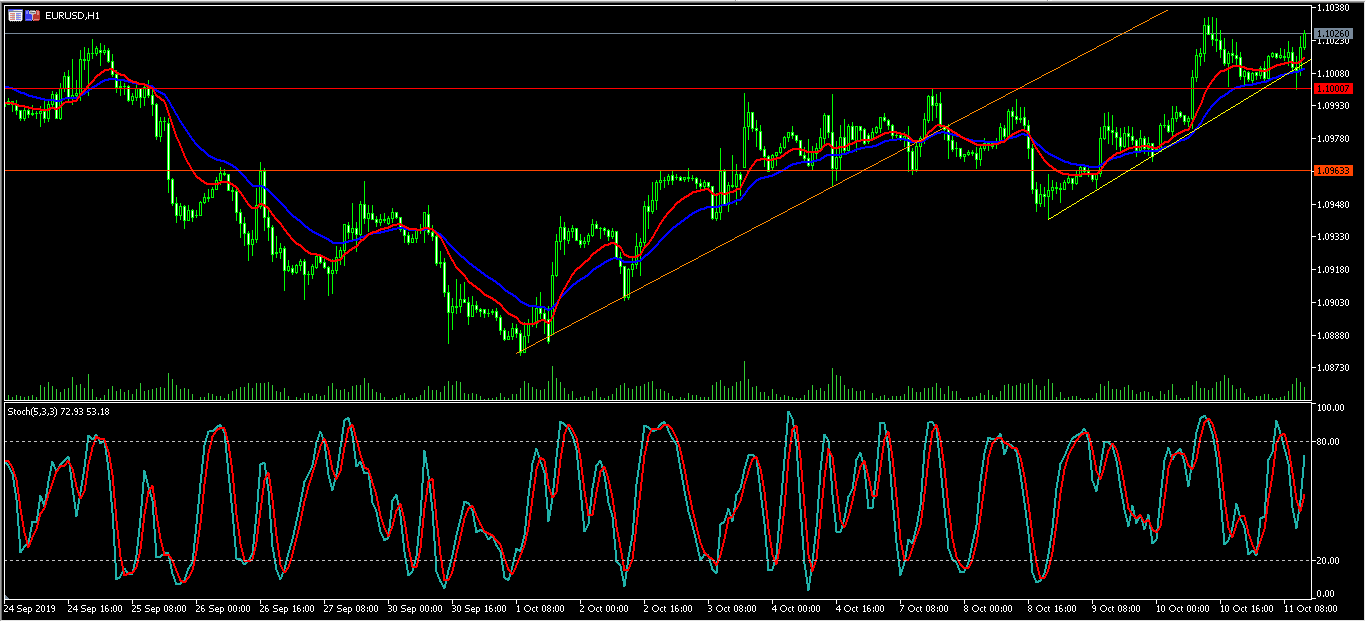Screen dimensions: 1366x622
Task: Click the 100.00 label on the Stochastic scale
Action: coord(1331,406)
